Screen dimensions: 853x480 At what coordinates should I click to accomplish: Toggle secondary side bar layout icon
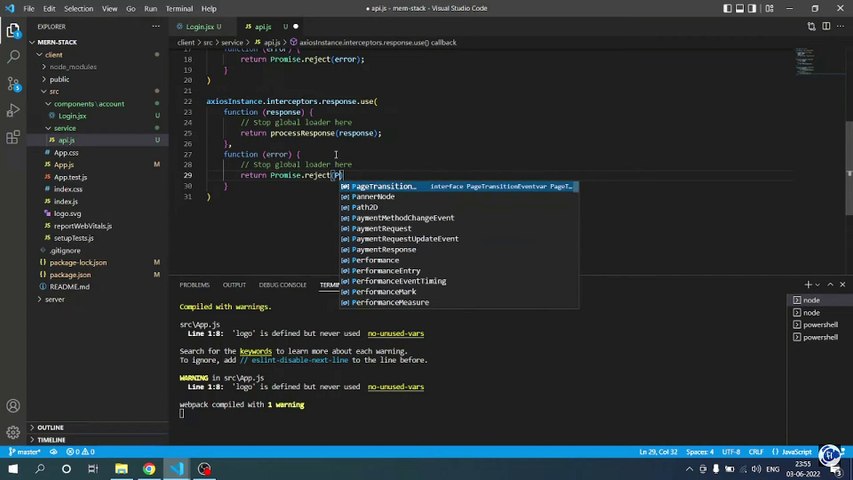tap(752, 8)
